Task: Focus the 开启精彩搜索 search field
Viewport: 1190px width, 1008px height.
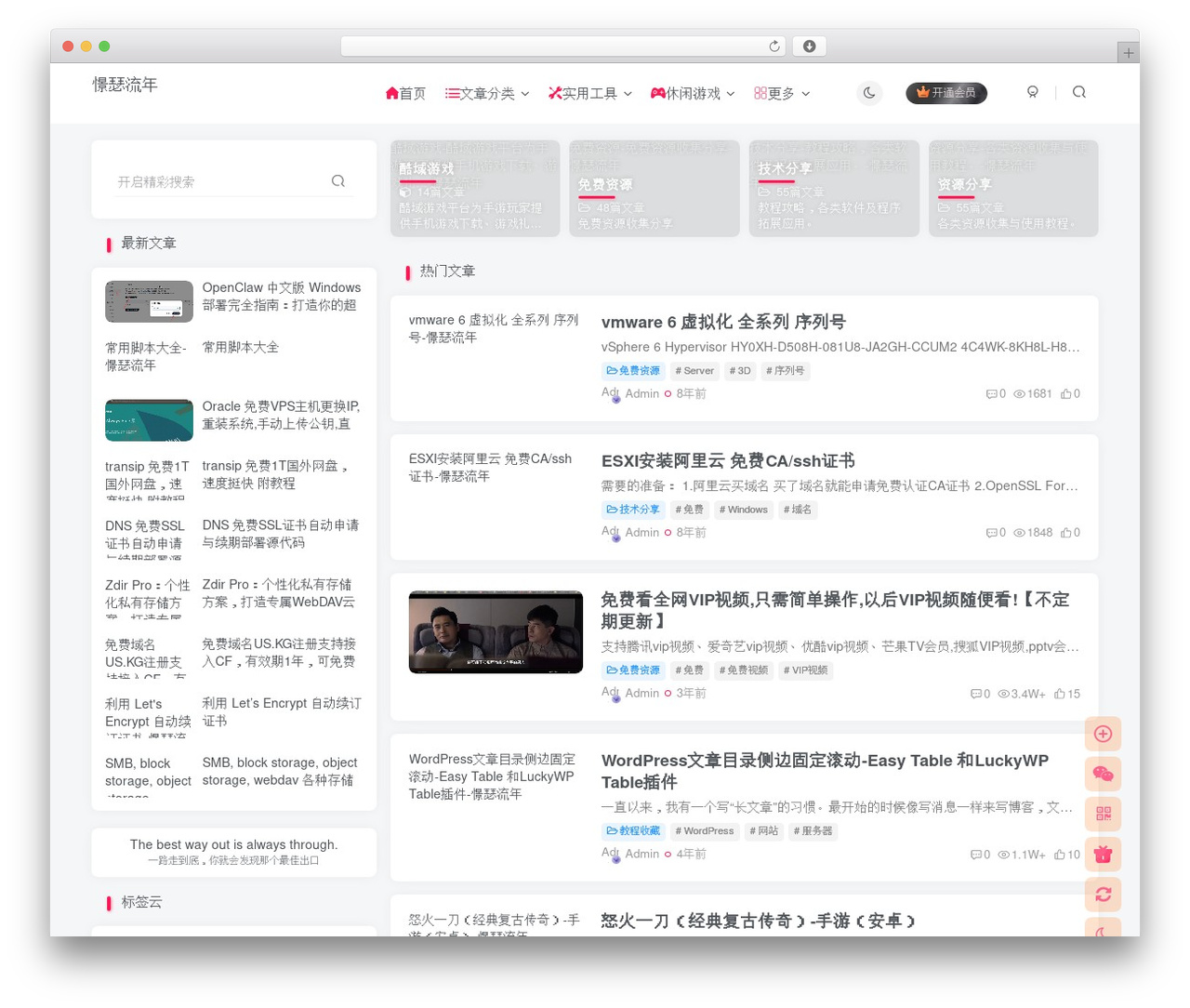Action: 221,182
